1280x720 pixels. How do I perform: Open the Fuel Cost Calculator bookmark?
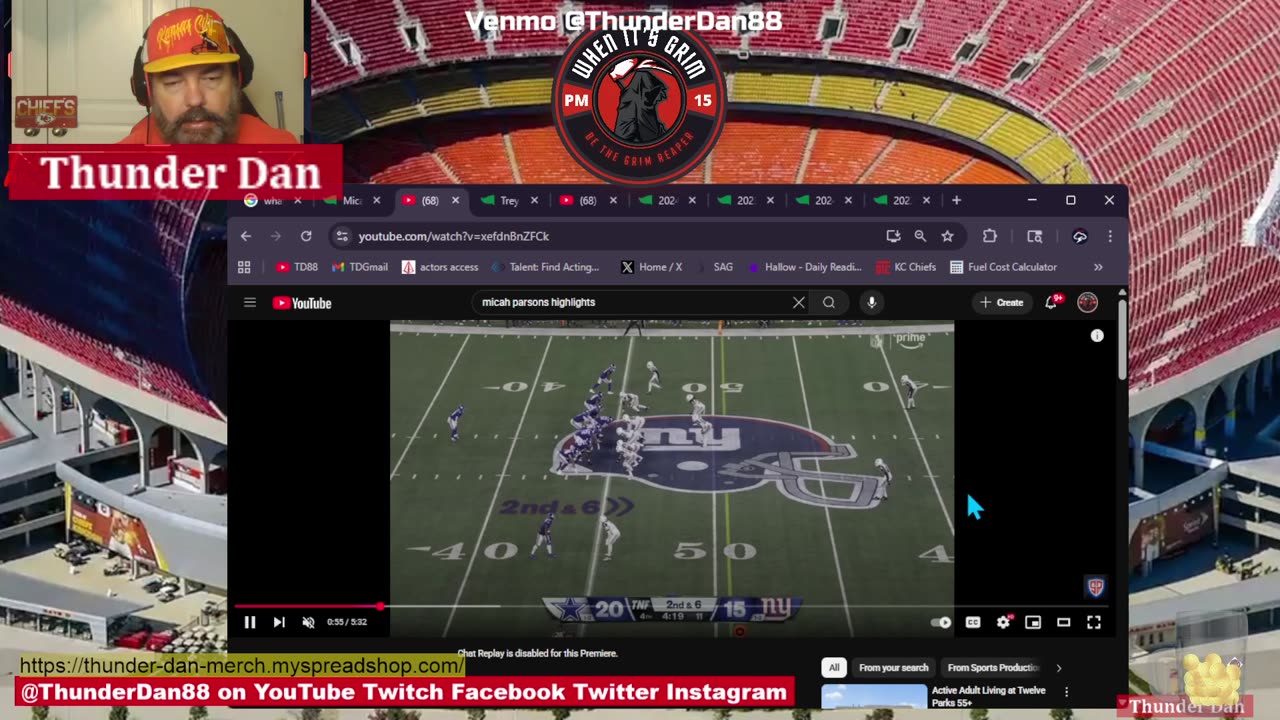click(1003, 267)
